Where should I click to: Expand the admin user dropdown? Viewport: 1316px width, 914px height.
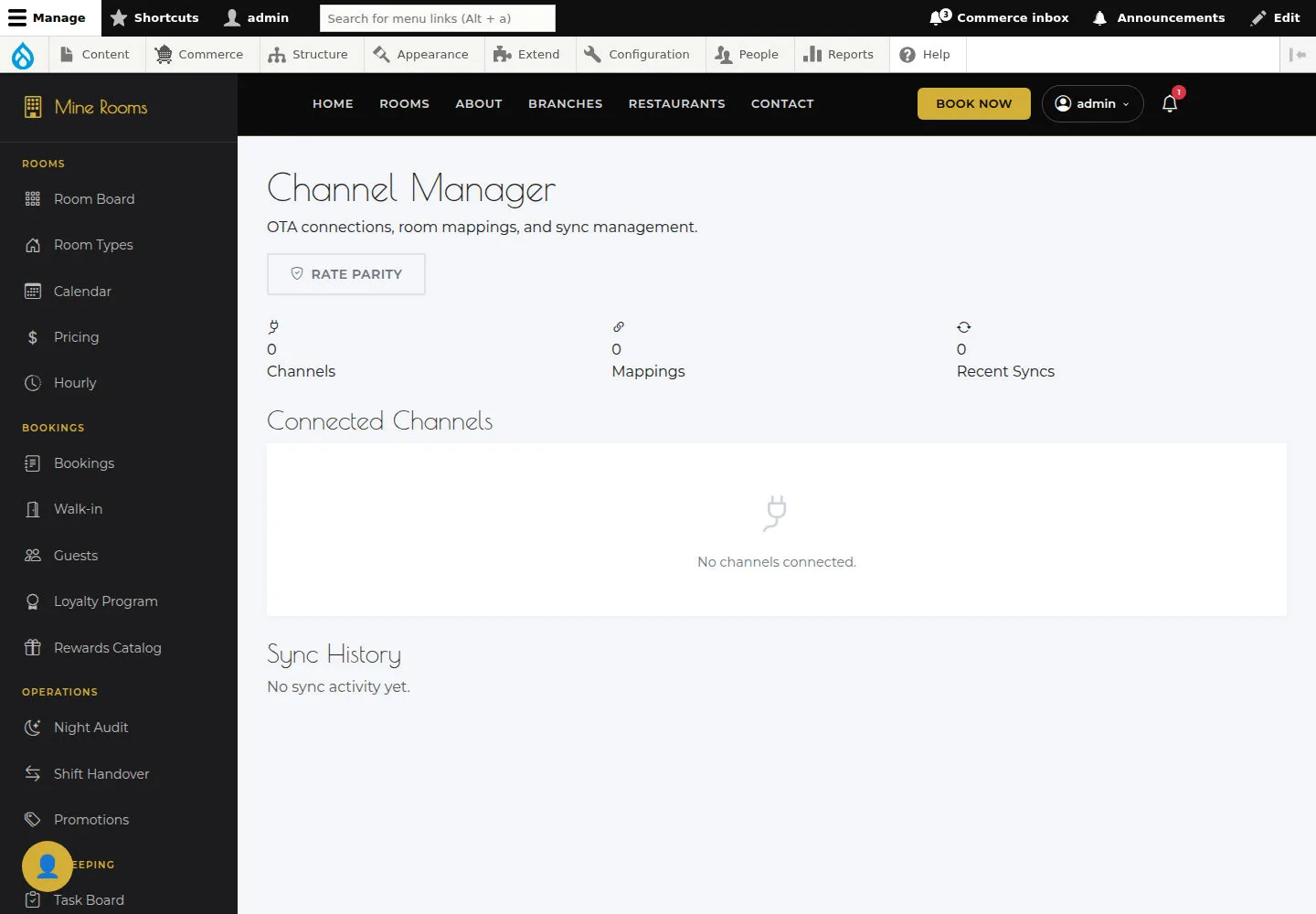click(x=1092, y=103)
